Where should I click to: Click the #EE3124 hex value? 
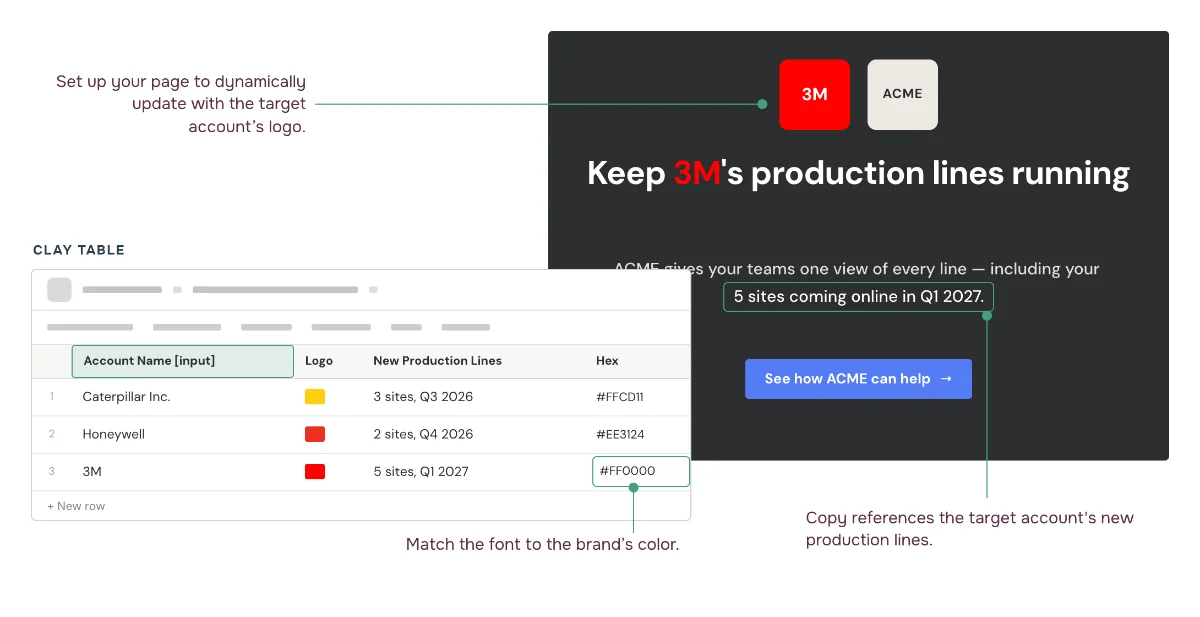pyautogui.click(x=620, y=434)
